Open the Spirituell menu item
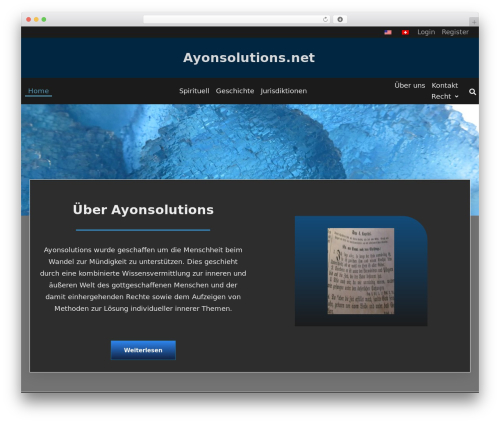500x423 pixels. 194,91
